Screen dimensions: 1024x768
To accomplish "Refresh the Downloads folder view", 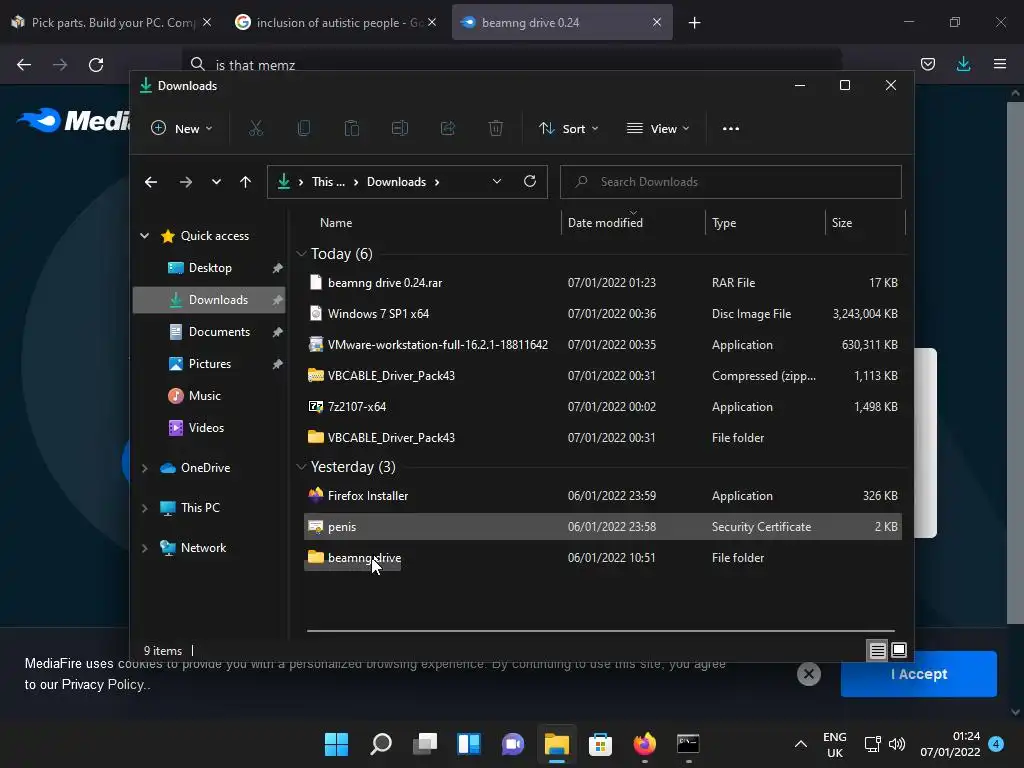I will pos(530,182).
